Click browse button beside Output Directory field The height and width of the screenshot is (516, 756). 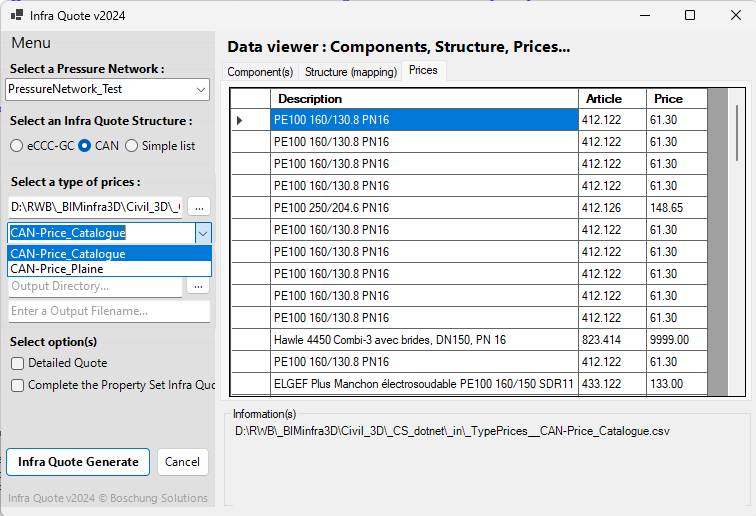tap(200, 286)
